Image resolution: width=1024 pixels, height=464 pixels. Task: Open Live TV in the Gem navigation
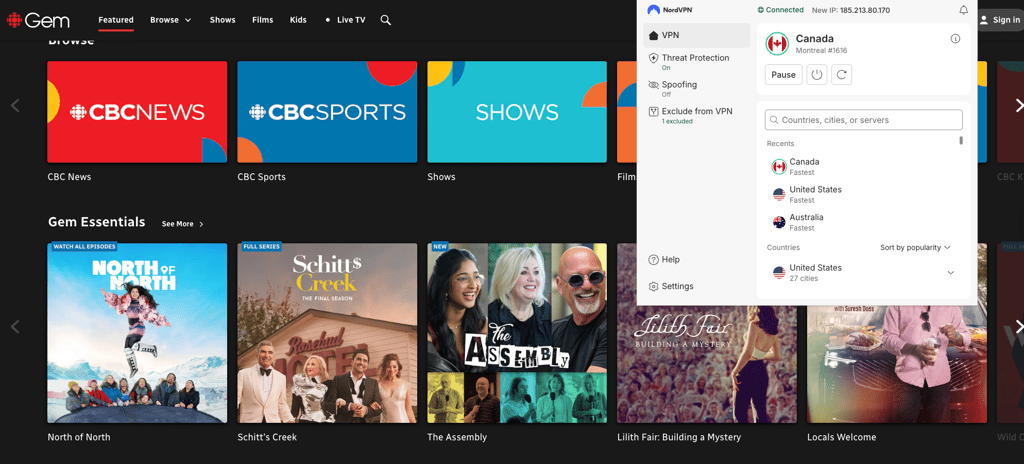[345, 20]
